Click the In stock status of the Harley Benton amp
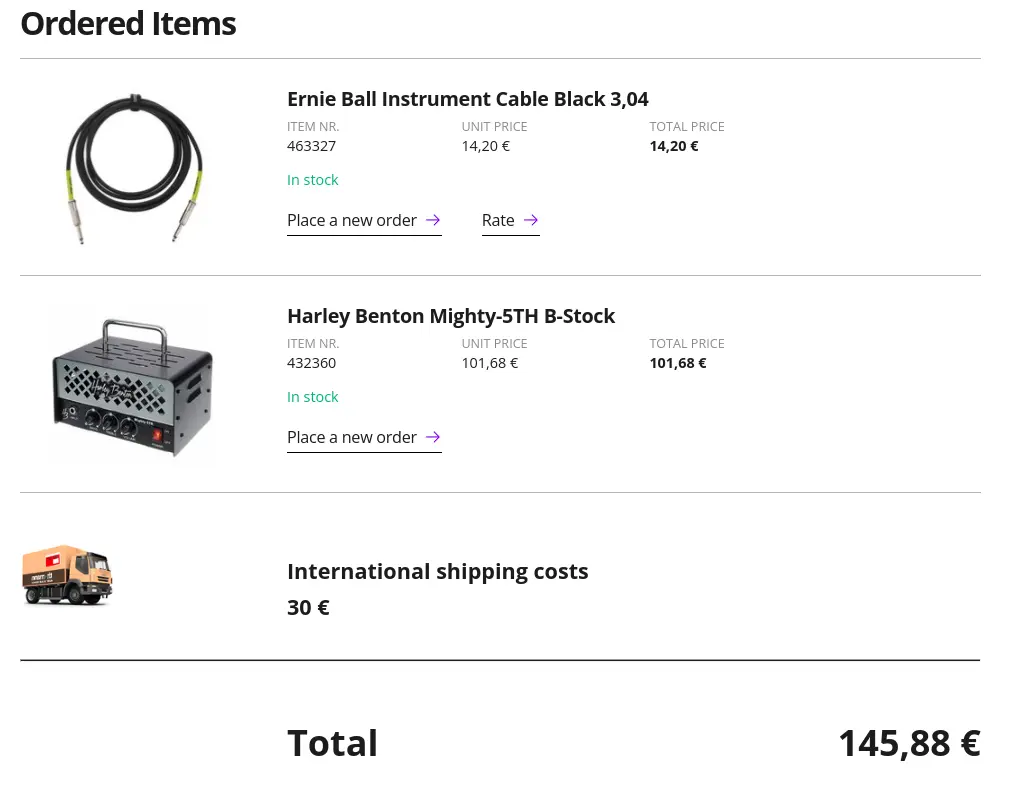The height and width of the screenshot is (804, 1022). pyautogui.click(x=312, y=397)
